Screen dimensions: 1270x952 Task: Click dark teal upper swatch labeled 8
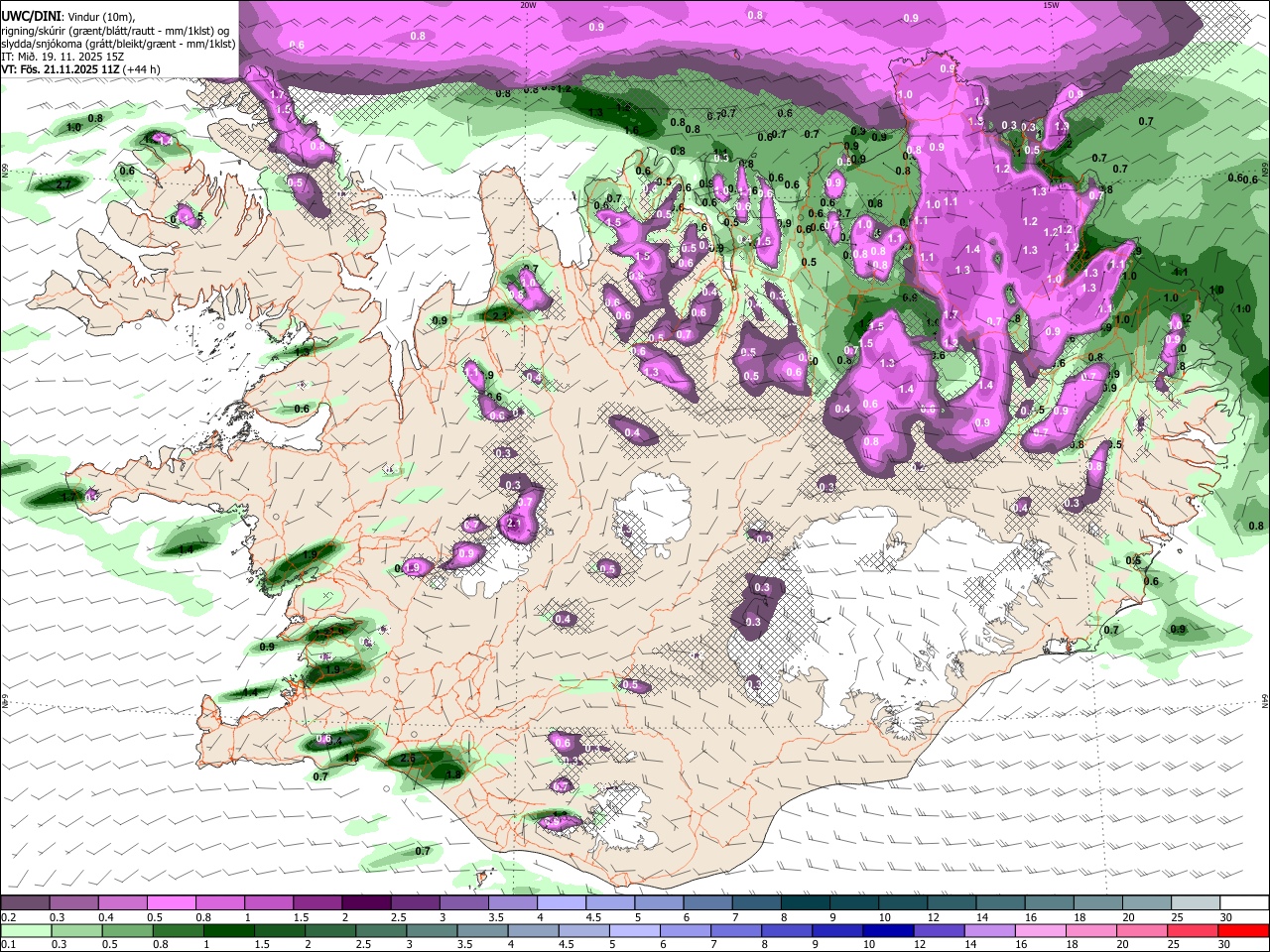[805, 903]
